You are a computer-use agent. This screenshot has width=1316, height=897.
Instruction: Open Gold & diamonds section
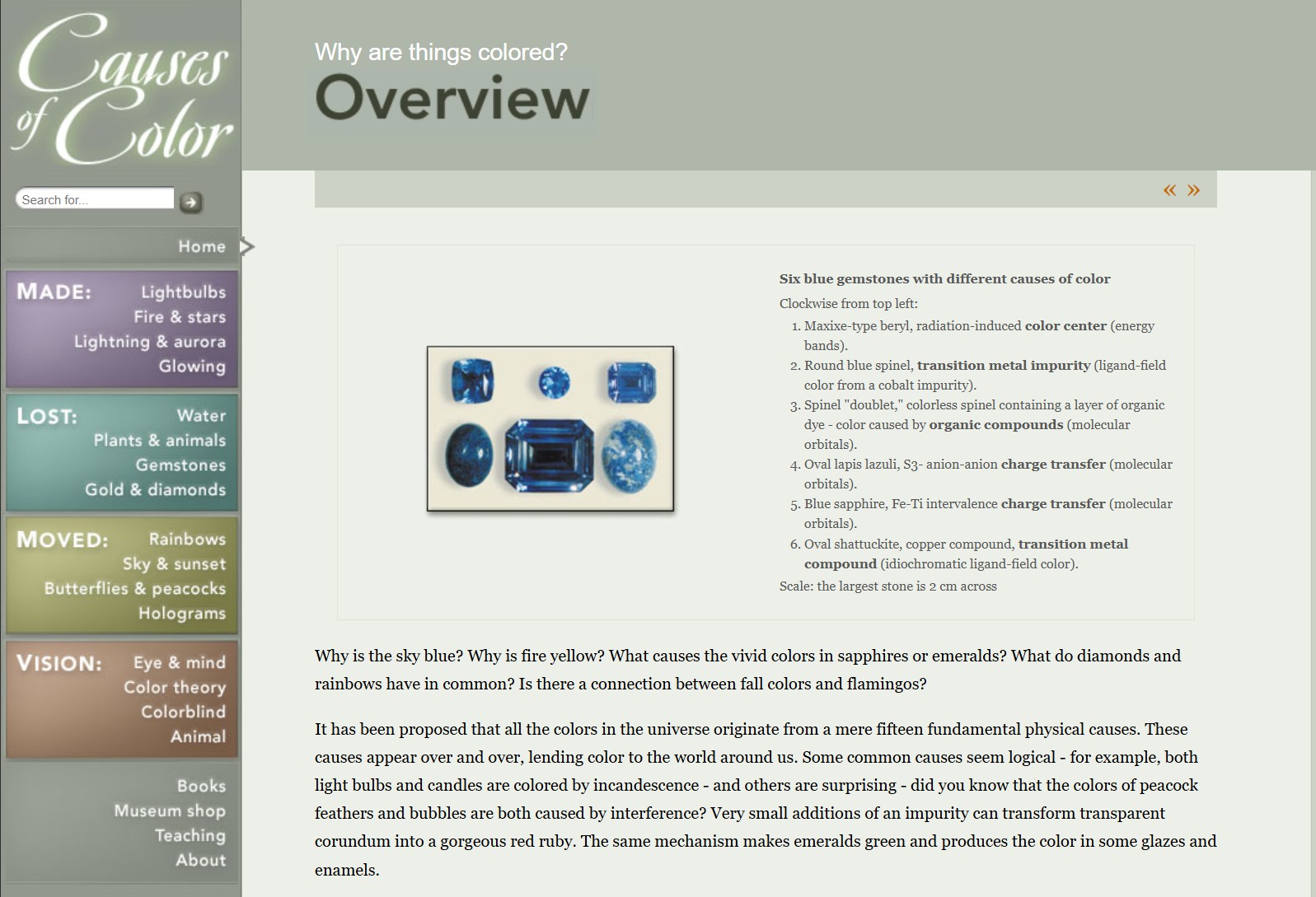155,489
